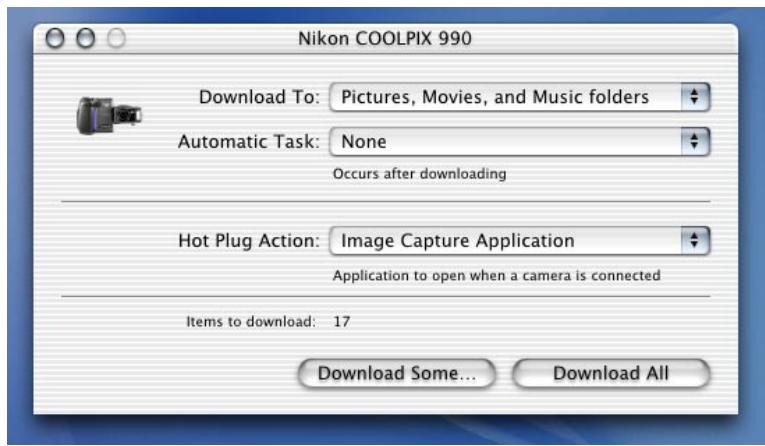Click the 'Hot Plug Action:' label
The image size is (765, 446).
(x=249, y=241)
